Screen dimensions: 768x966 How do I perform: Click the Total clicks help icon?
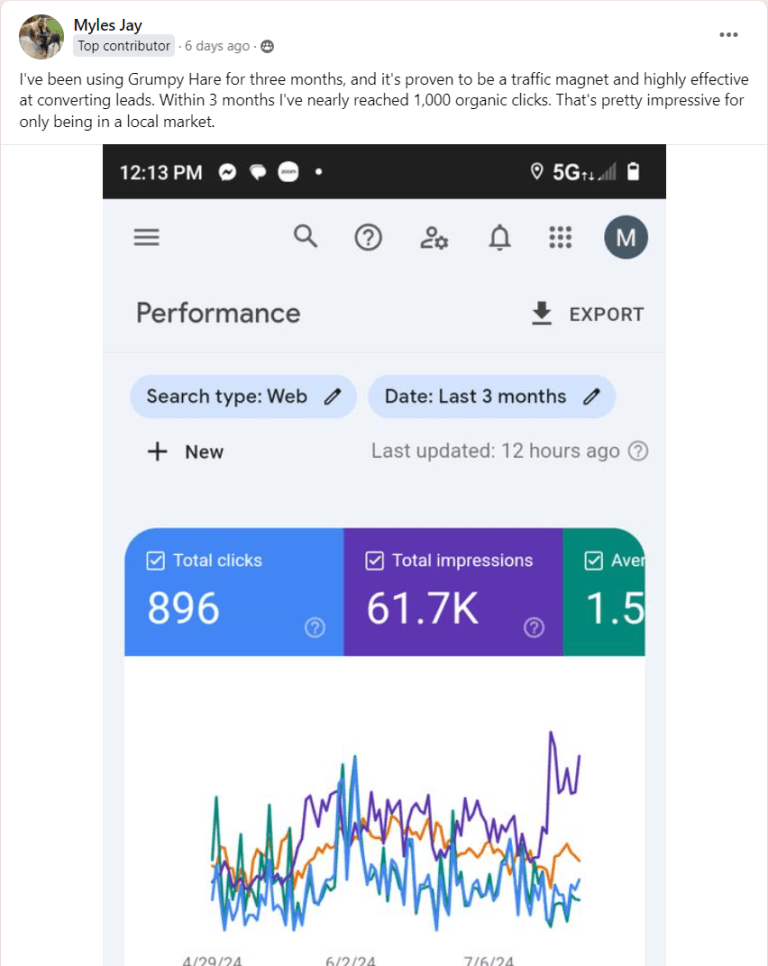pos(315,628)
